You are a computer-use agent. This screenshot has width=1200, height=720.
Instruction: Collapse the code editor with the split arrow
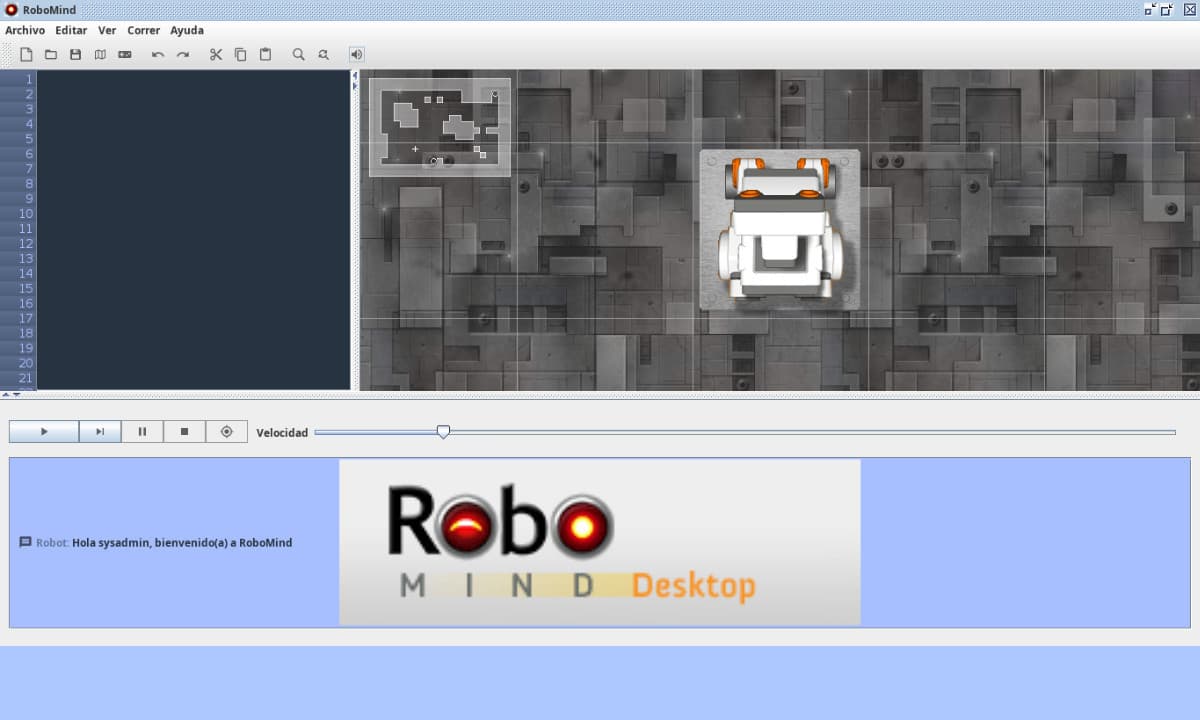[x=354, y=75]
